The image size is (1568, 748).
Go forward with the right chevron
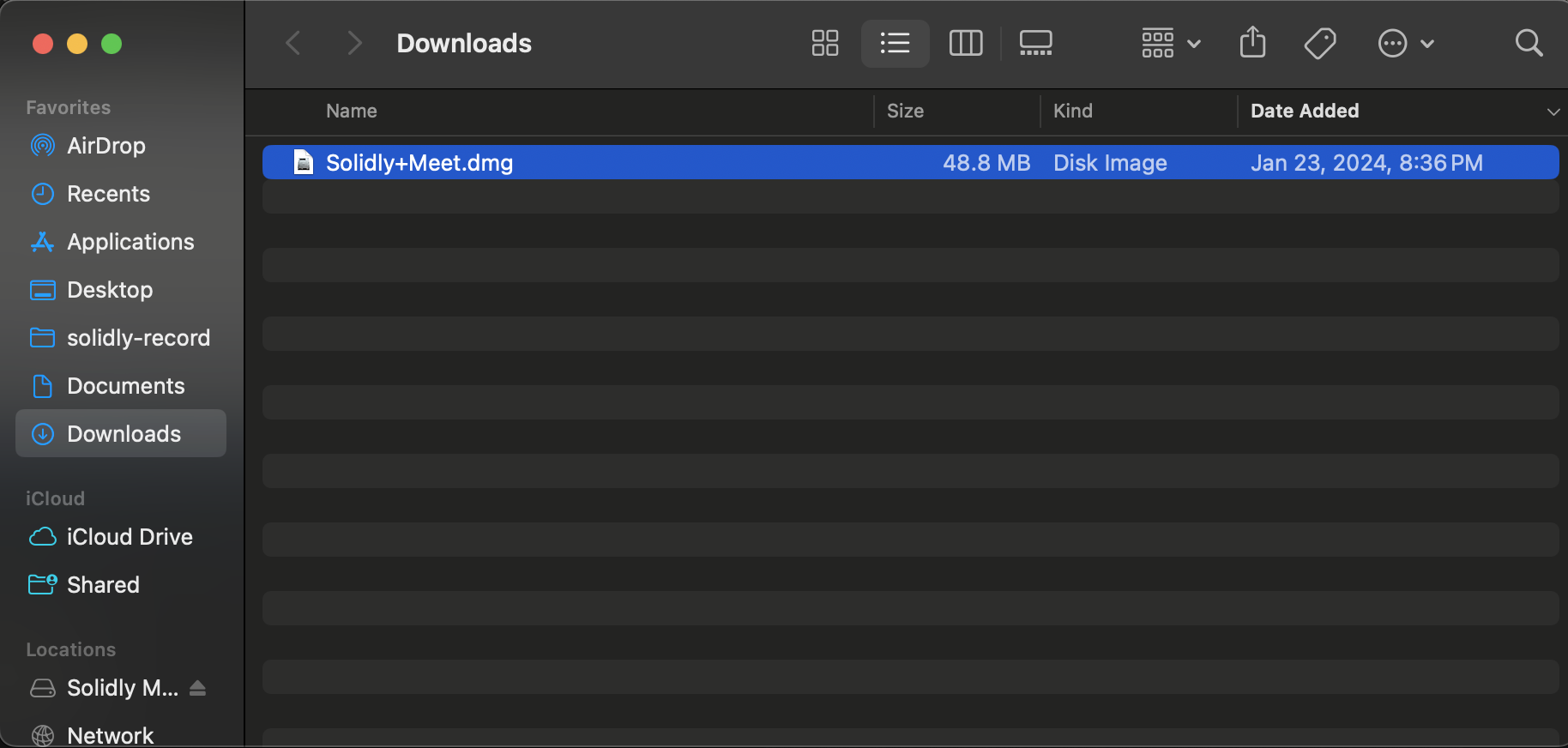[353, 43]
